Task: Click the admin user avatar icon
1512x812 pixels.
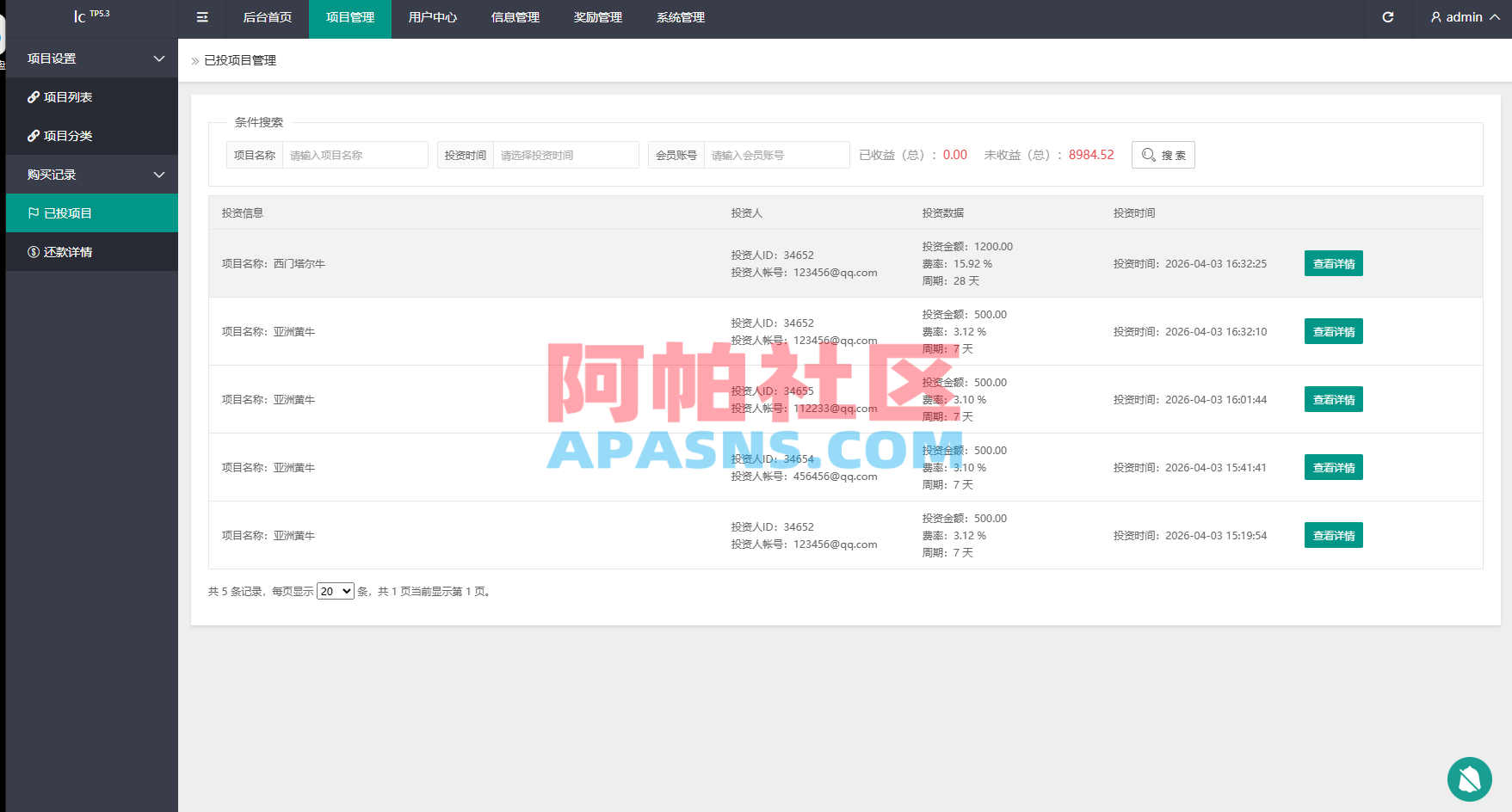Action: [x=1436, y=17]
